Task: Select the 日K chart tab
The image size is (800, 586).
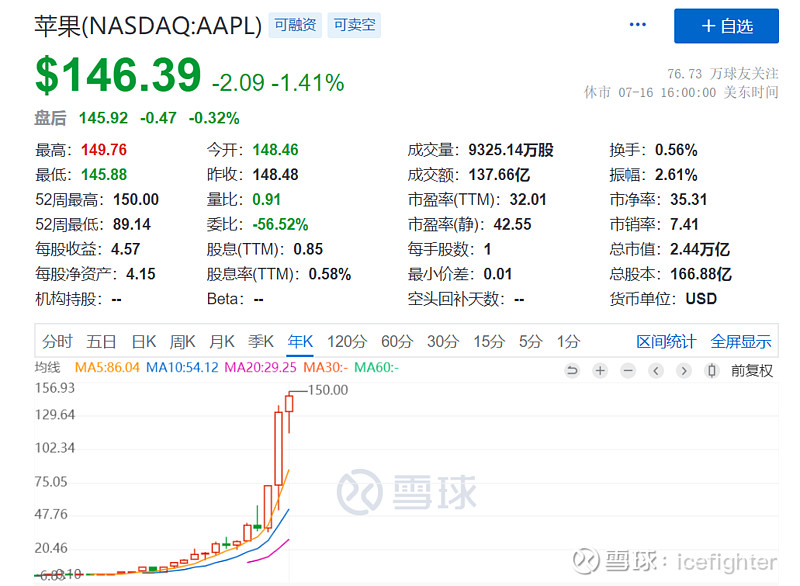Action: click(143, 341)
